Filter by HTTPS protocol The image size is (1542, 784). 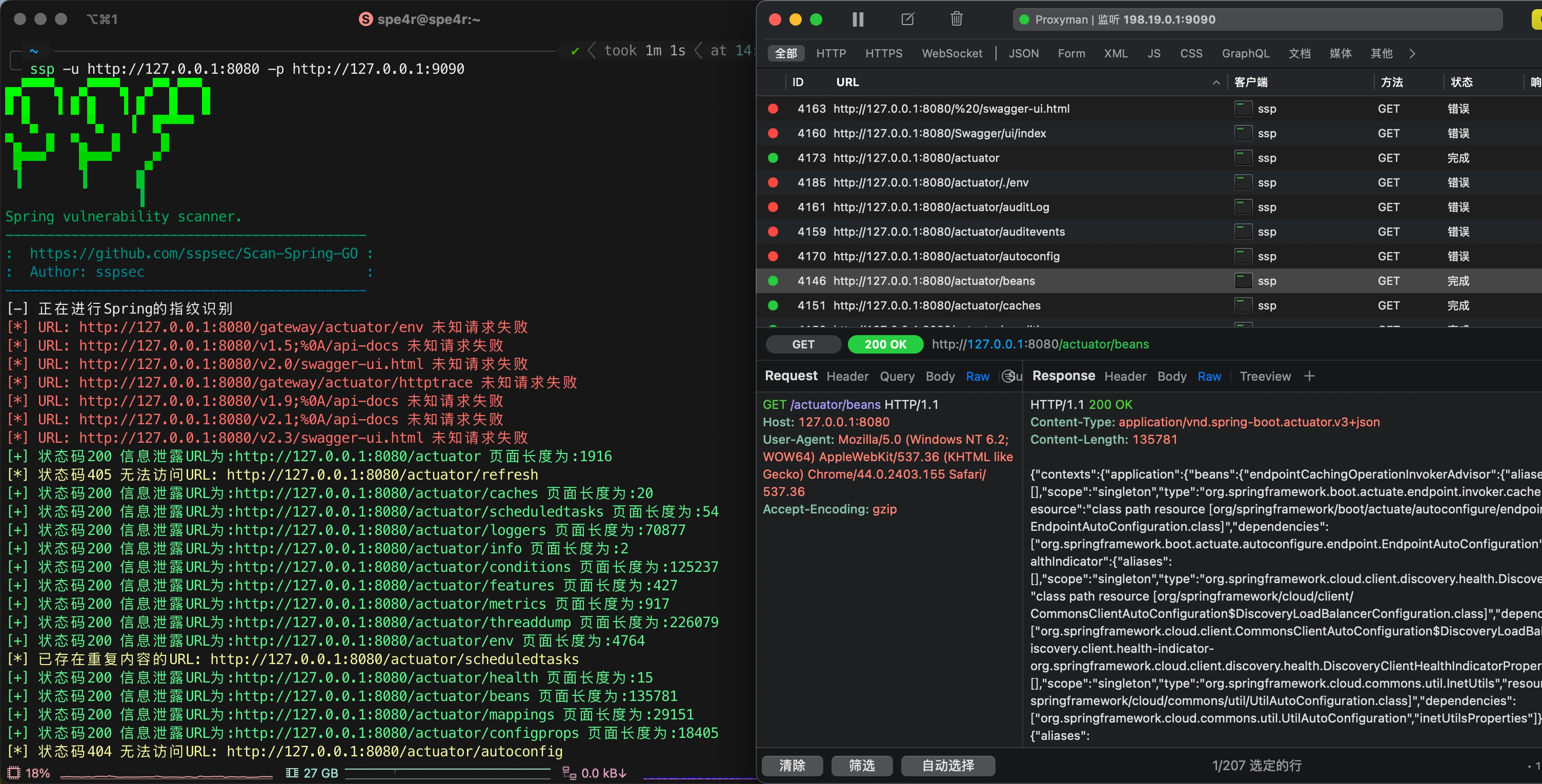(x=884, y=53)
